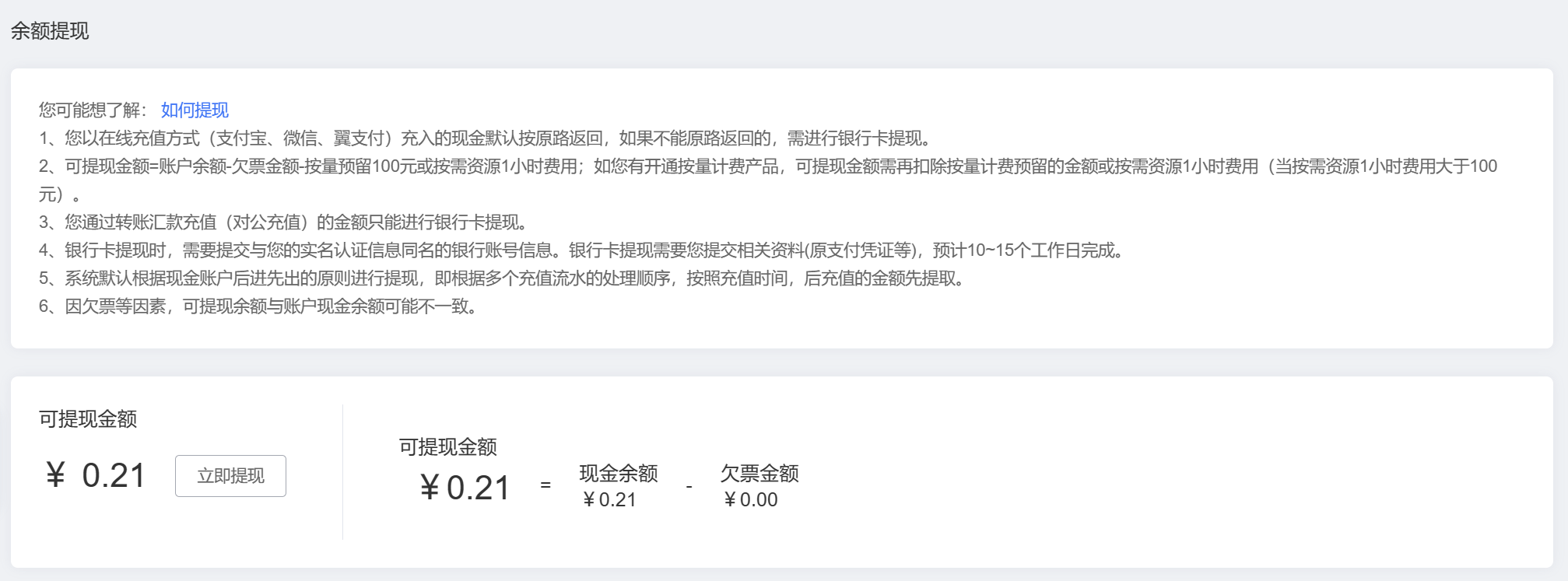The width and height of the screenshot is (1568, 581).
Task: Click rule 4 about 银行卡提现 实名认证
Action: click(582, 250)
